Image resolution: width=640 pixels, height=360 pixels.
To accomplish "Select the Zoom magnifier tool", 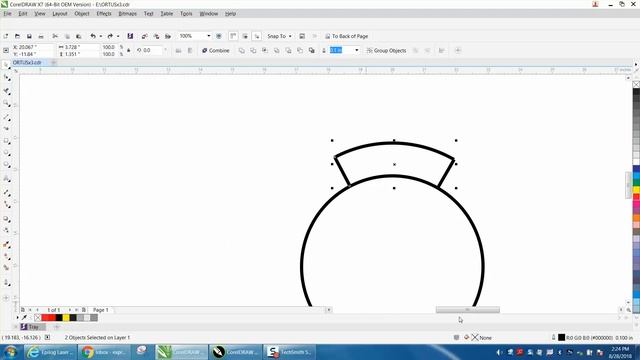I will click(7, 104).
